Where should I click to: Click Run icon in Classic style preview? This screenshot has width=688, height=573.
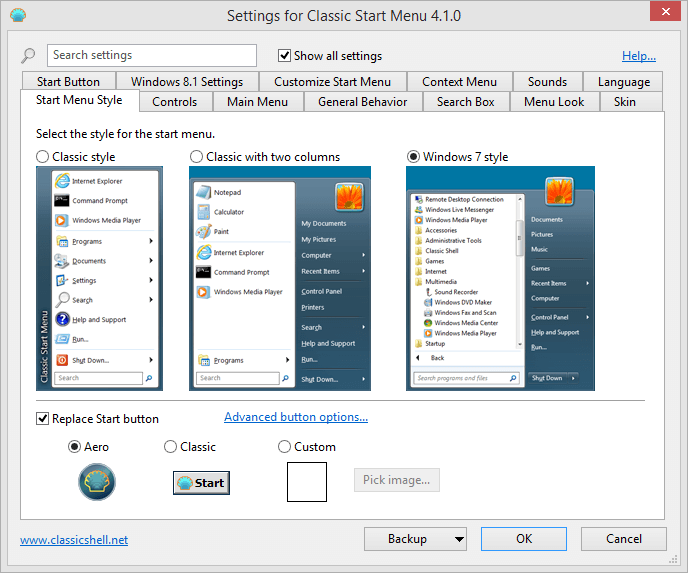(x=62, y=339)
